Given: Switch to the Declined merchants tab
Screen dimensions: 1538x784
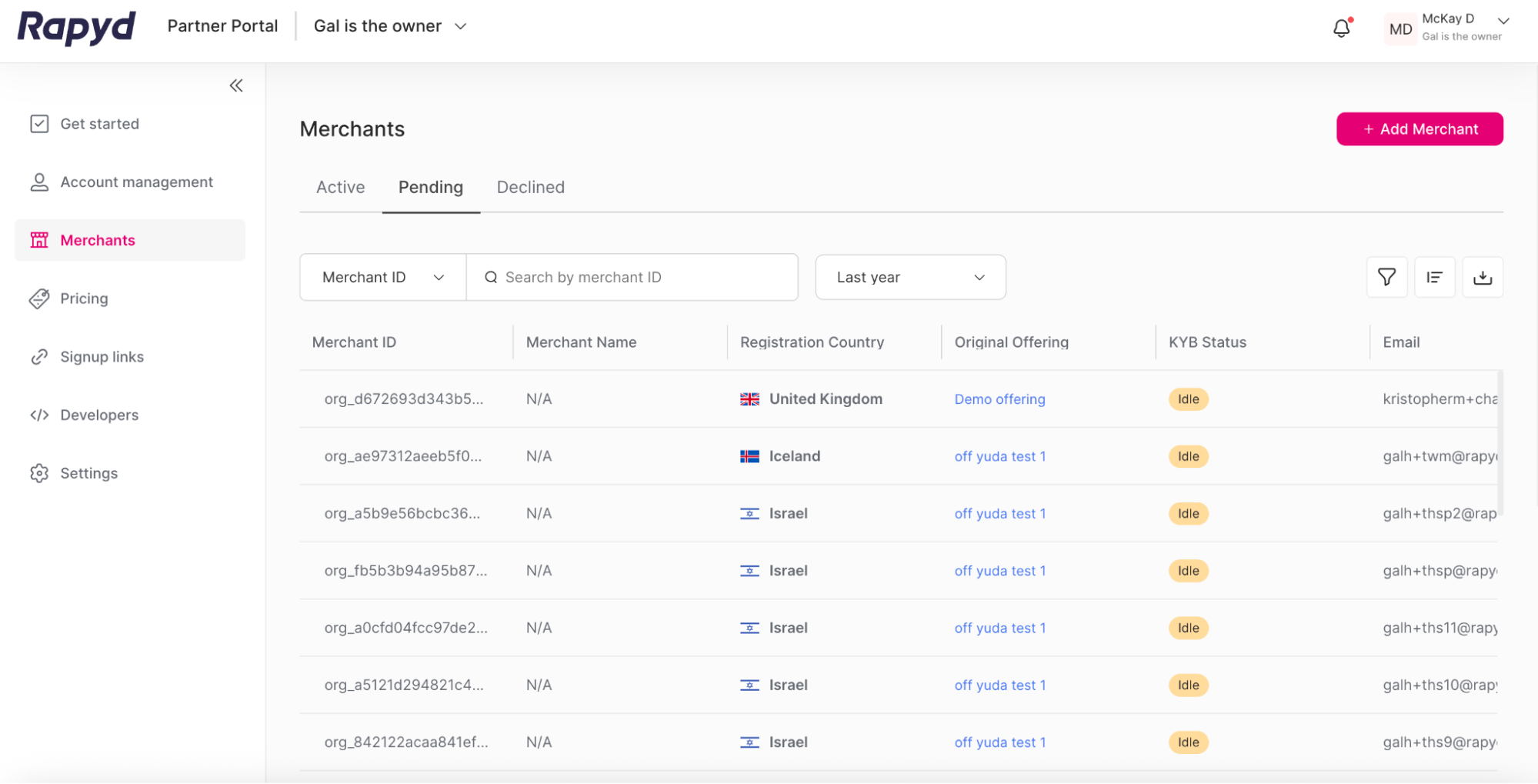Looking at the screenshot, I should click(529, 187).
